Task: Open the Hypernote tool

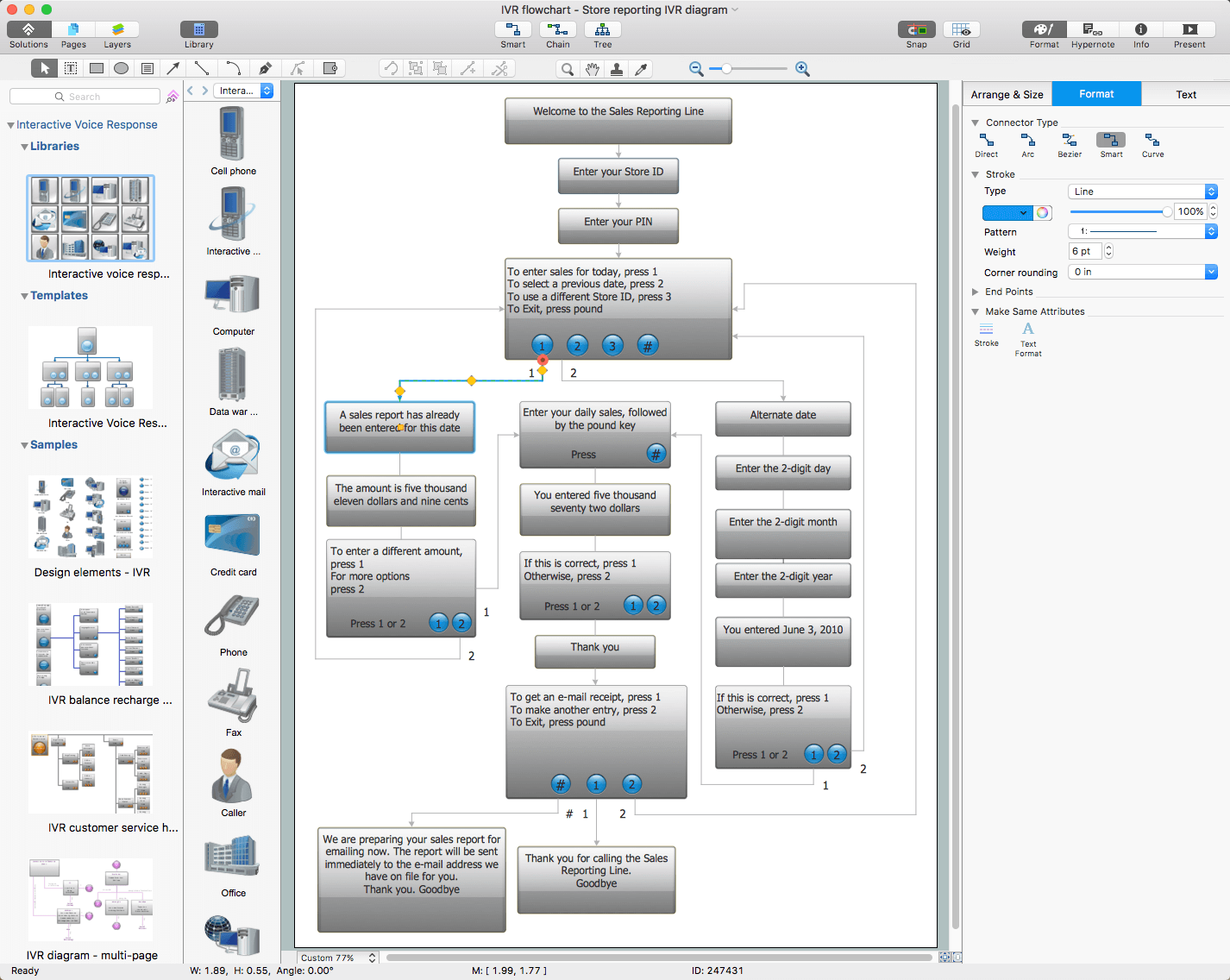Action: point(1092,30)
